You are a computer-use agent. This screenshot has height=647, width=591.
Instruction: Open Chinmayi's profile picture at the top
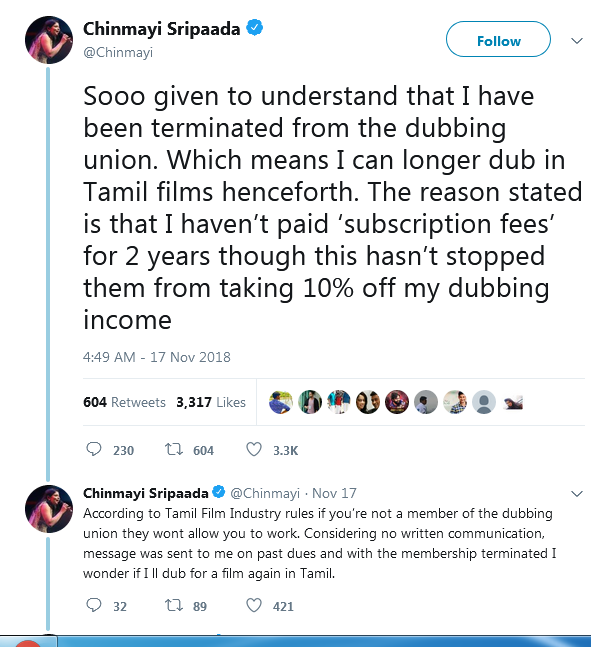tap(49, 40)
